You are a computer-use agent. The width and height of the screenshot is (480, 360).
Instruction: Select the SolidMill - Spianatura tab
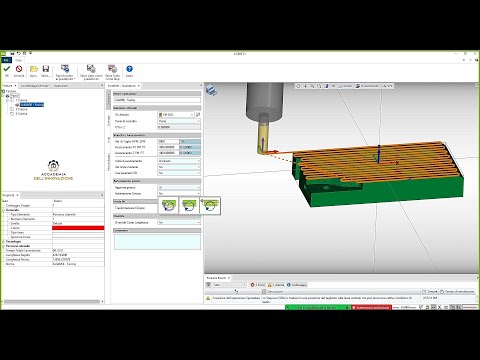124,86
